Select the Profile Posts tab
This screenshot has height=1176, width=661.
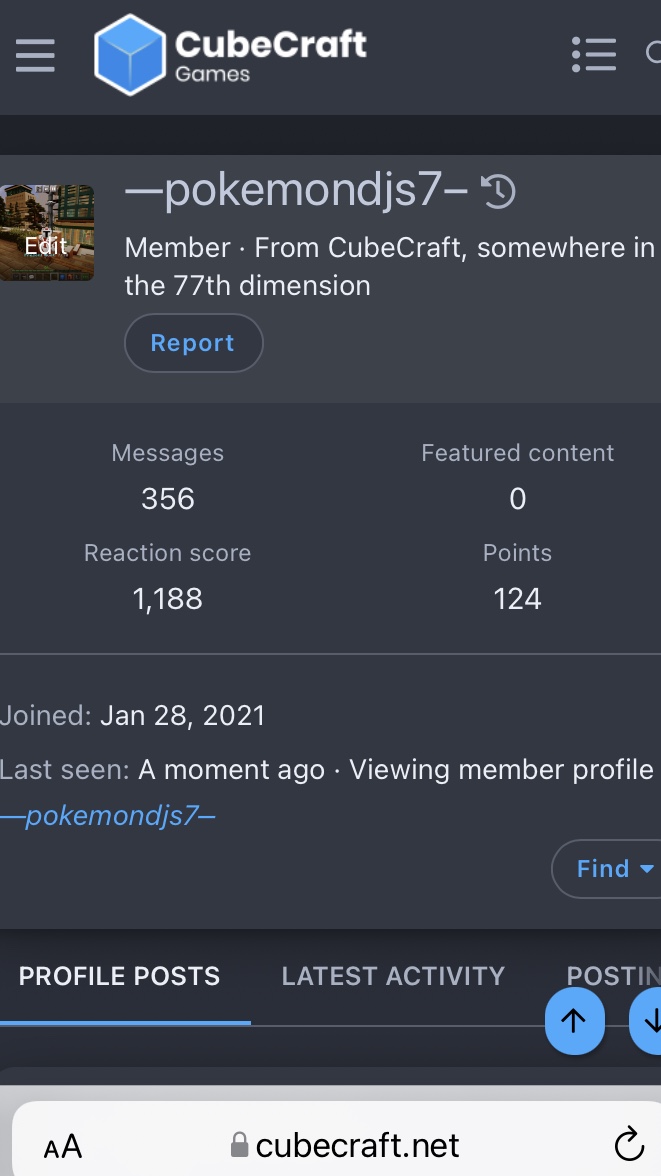click(119, 976)
